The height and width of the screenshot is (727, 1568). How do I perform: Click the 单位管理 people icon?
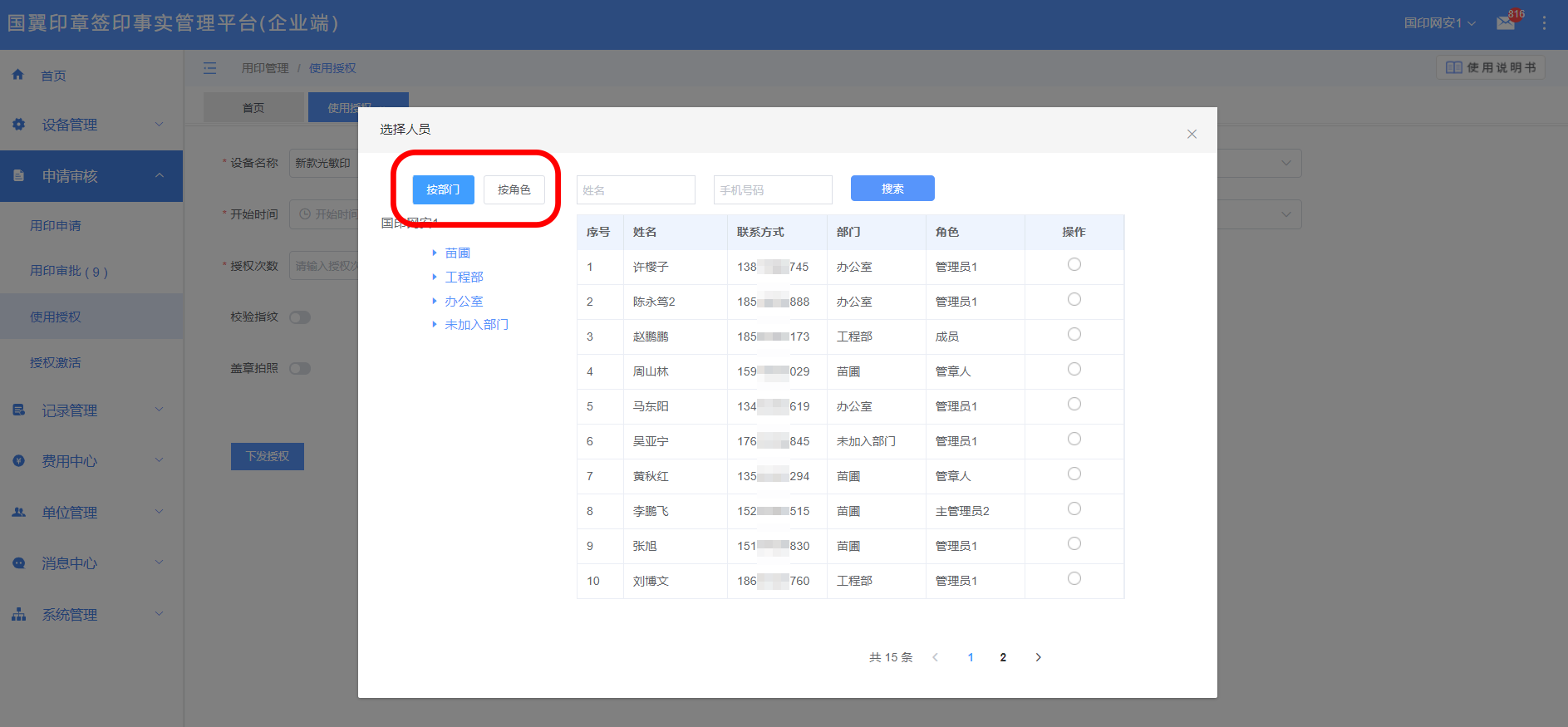coord(18,512)
